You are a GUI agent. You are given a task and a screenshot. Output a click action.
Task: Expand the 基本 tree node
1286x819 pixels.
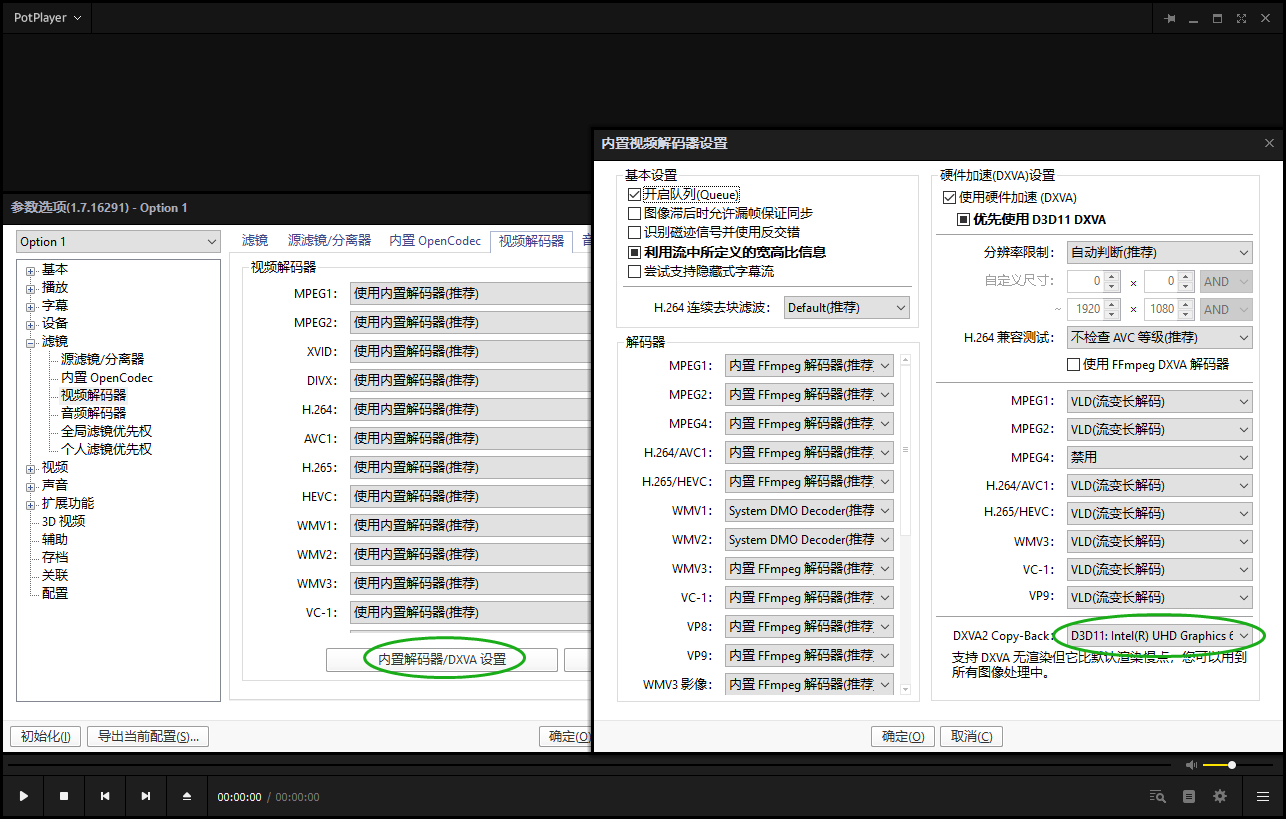[x=31, y=270]
